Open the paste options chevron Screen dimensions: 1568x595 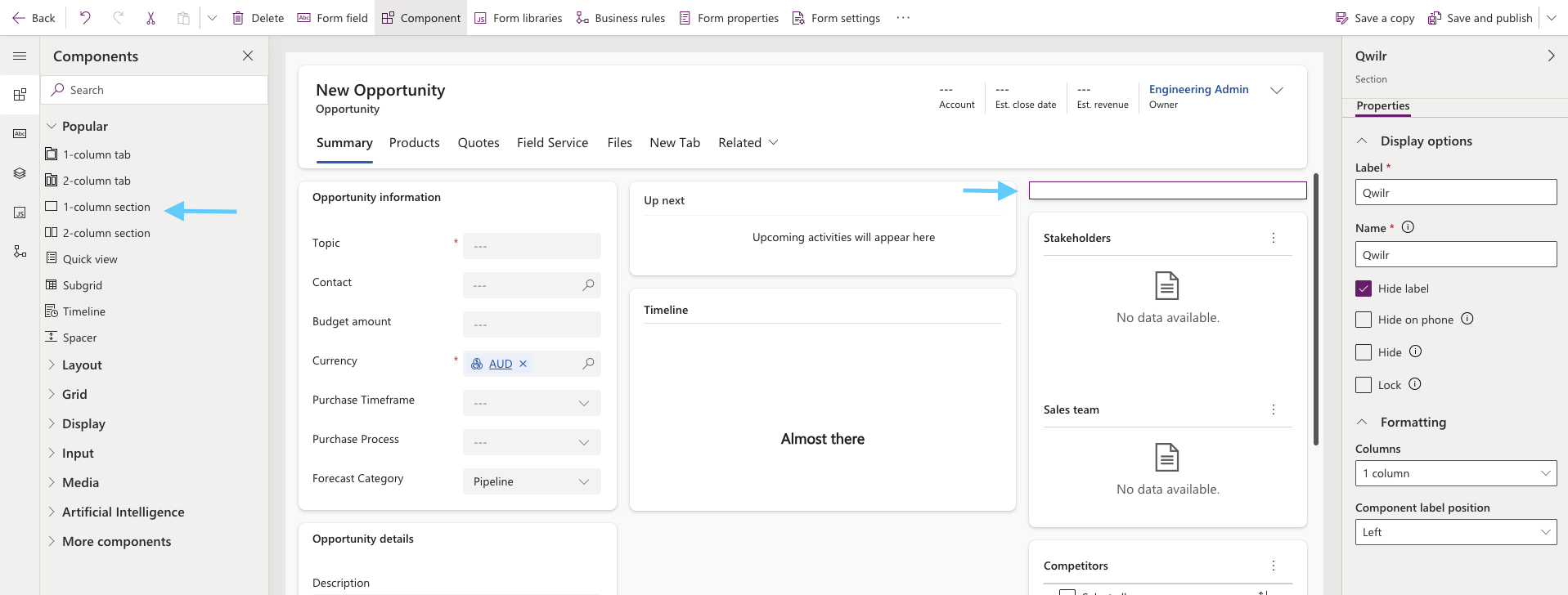212,18
